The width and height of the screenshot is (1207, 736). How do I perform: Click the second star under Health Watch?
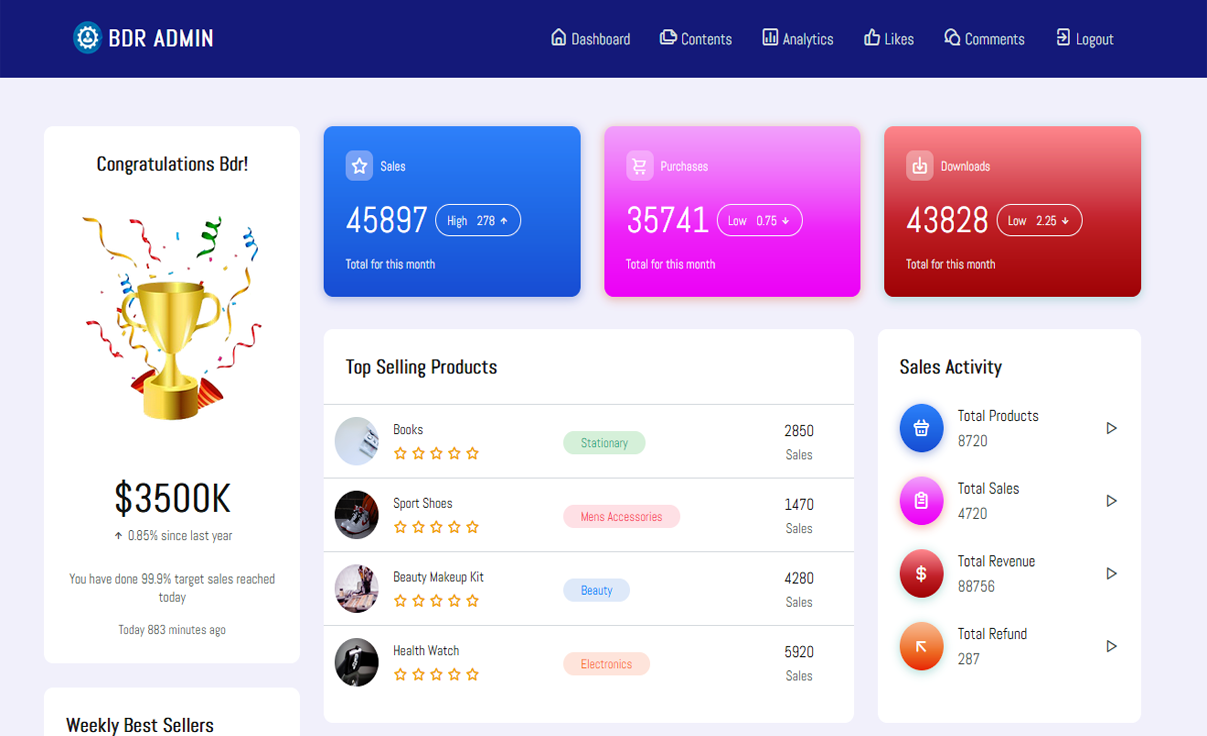[418, 675]
